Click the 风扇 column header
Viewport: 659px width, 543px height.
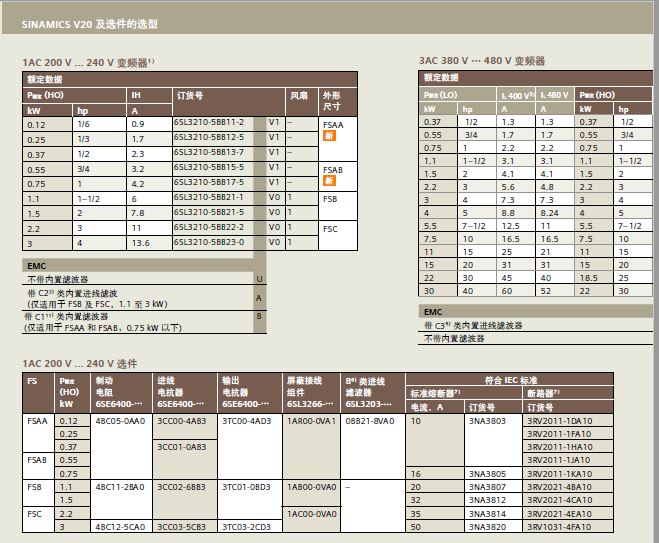click(301, 102)
